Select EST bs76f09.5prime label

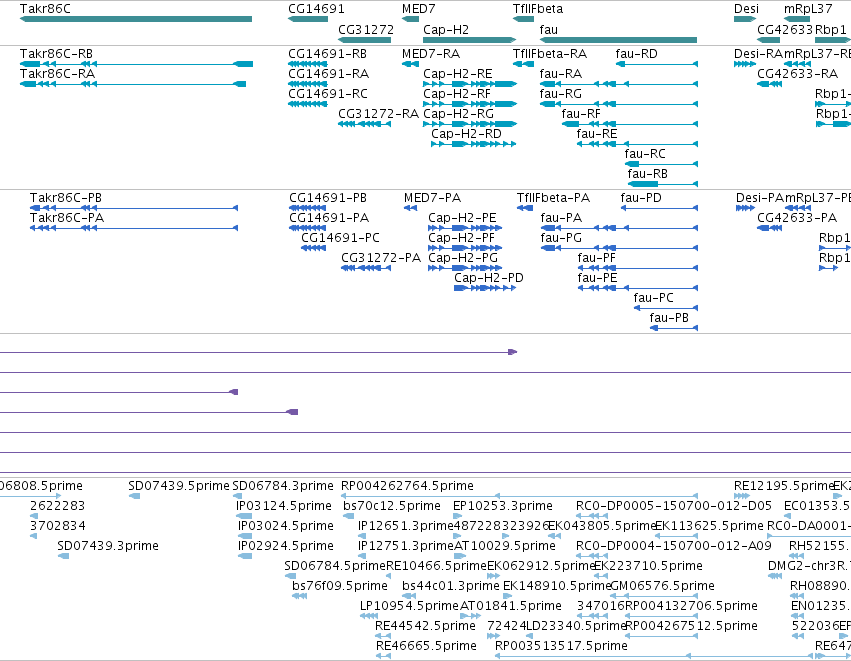pos(340,586)
